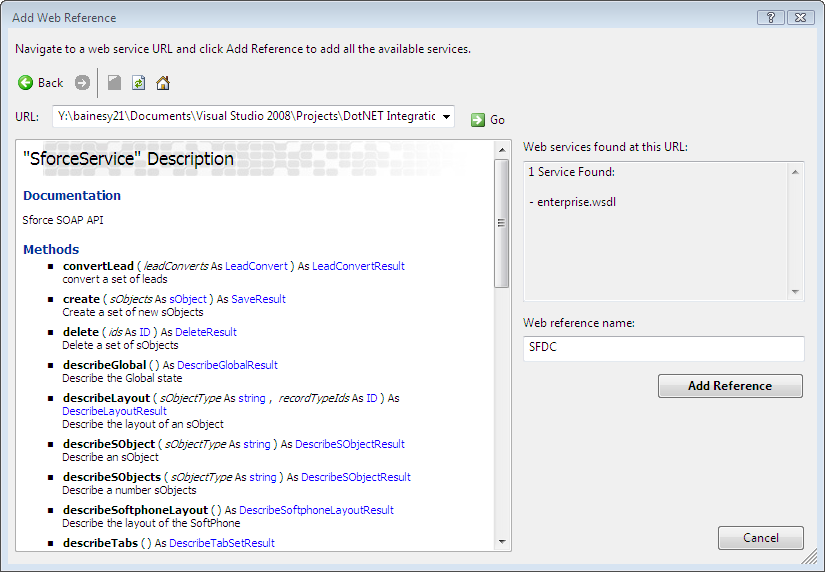The width and height of the screenshot is (825, 572).
Task: Open the SaveResult link
Action: [x=258, y=299]
